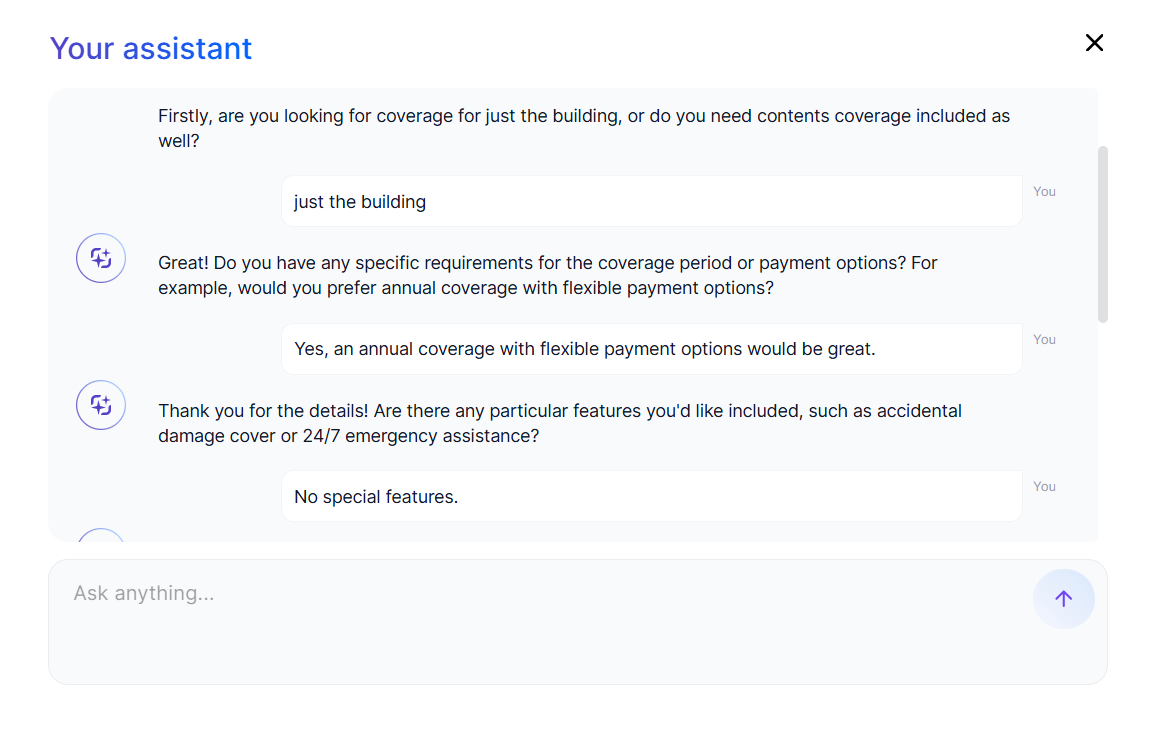The height and width of the screenshot is (740, 1156).
Task: Click the scrollbar track below the thumb
Action: [1103, 430]
